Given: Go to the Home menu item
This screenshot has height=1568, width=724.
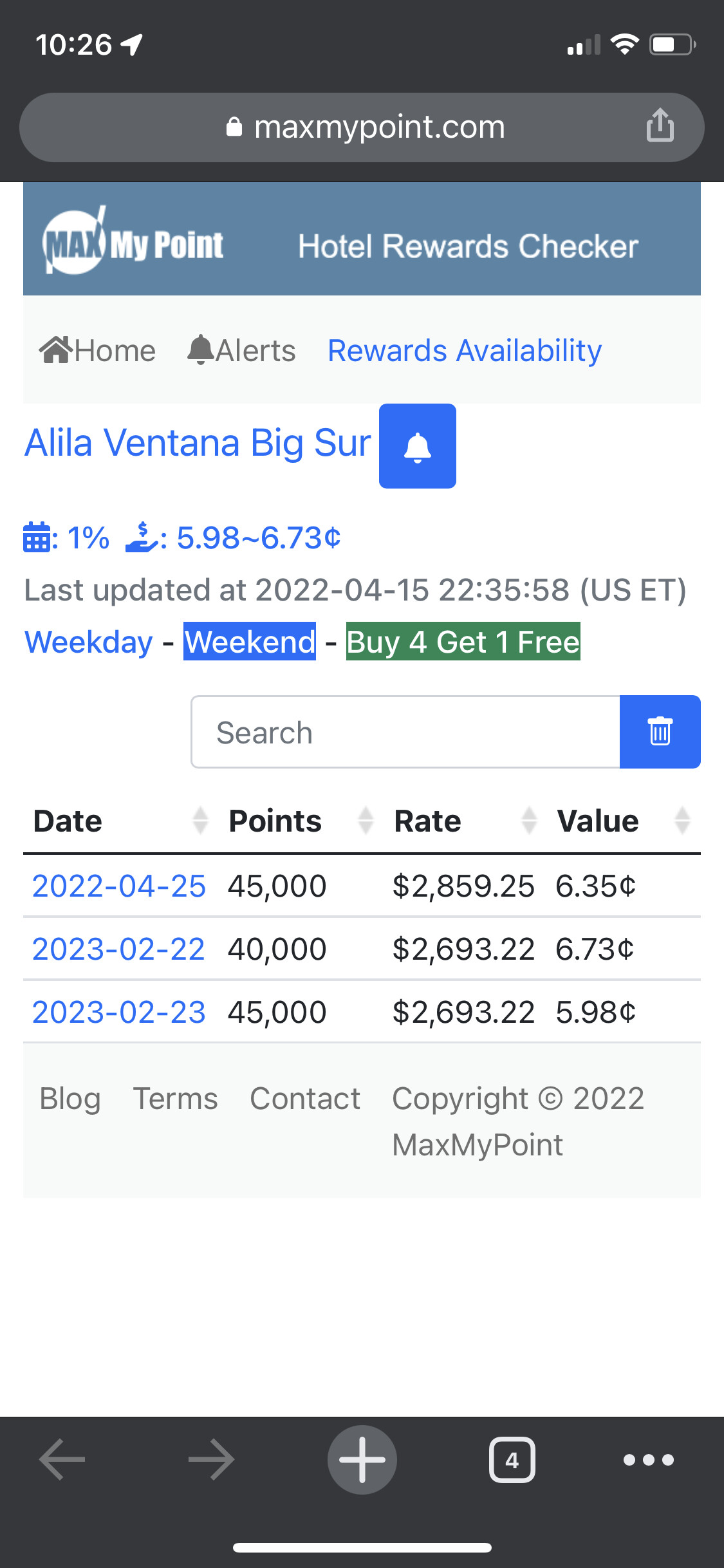Looking at the screenshot, I should click(x=98, y=351).
